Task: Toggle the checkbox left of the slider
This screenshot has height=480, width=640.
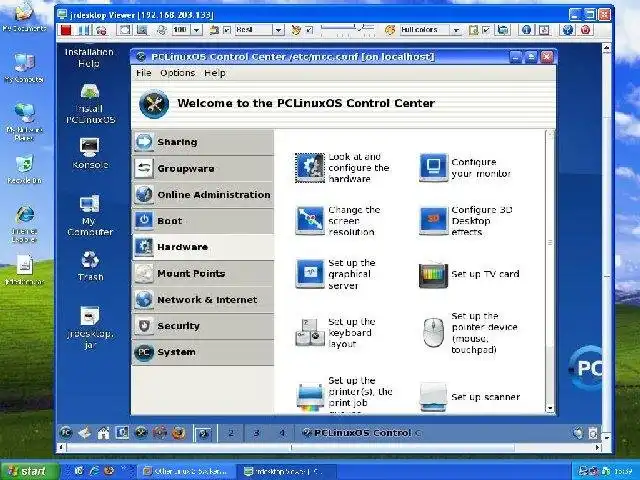Action: click(x=309, y=30)
